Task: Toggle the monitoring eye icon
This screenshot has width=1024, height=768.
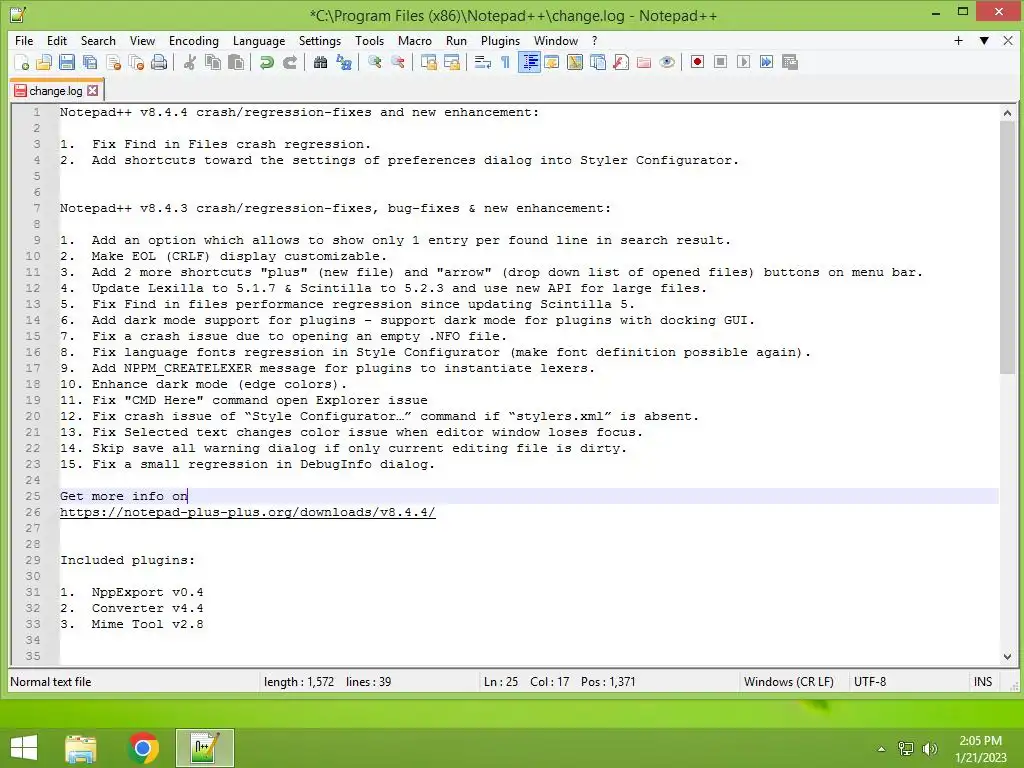Action: tap(667, 62)
